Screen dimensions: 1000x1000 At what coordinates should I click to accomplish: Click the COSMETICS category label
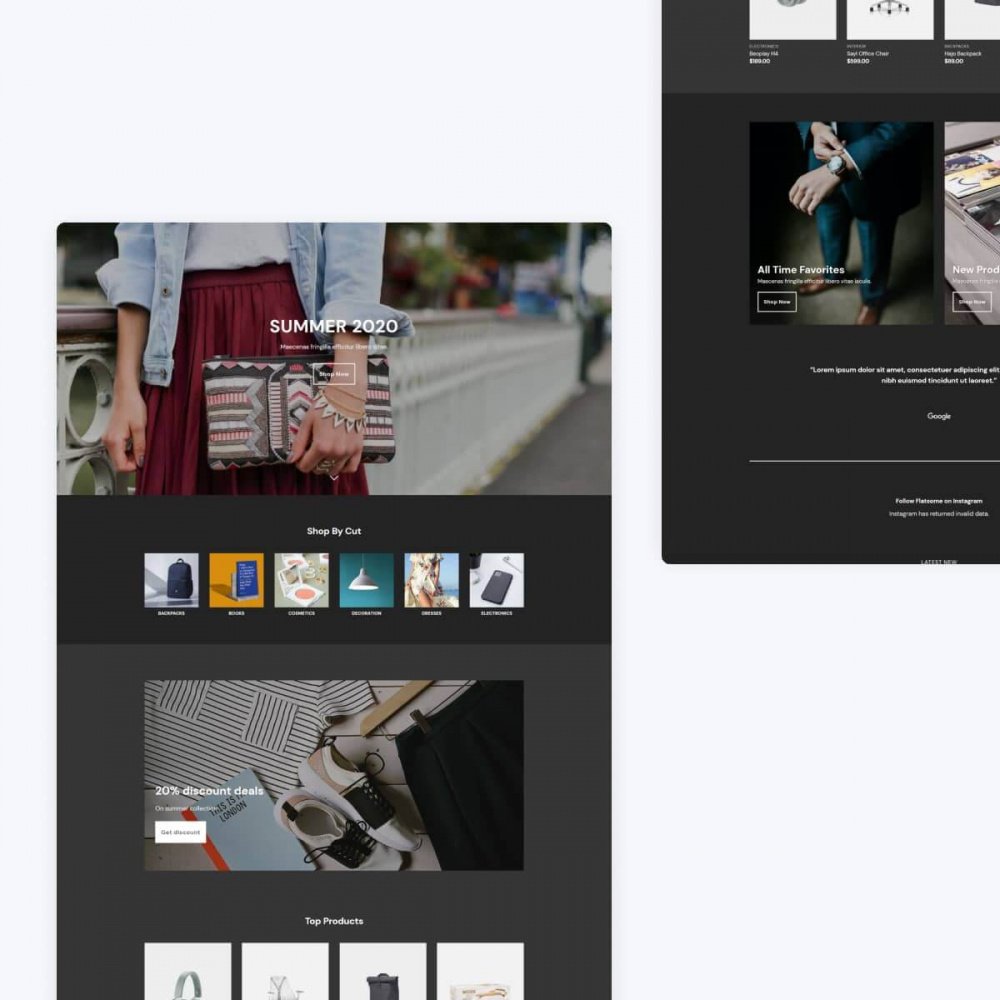pyautogui.click(x=301, y=613)
